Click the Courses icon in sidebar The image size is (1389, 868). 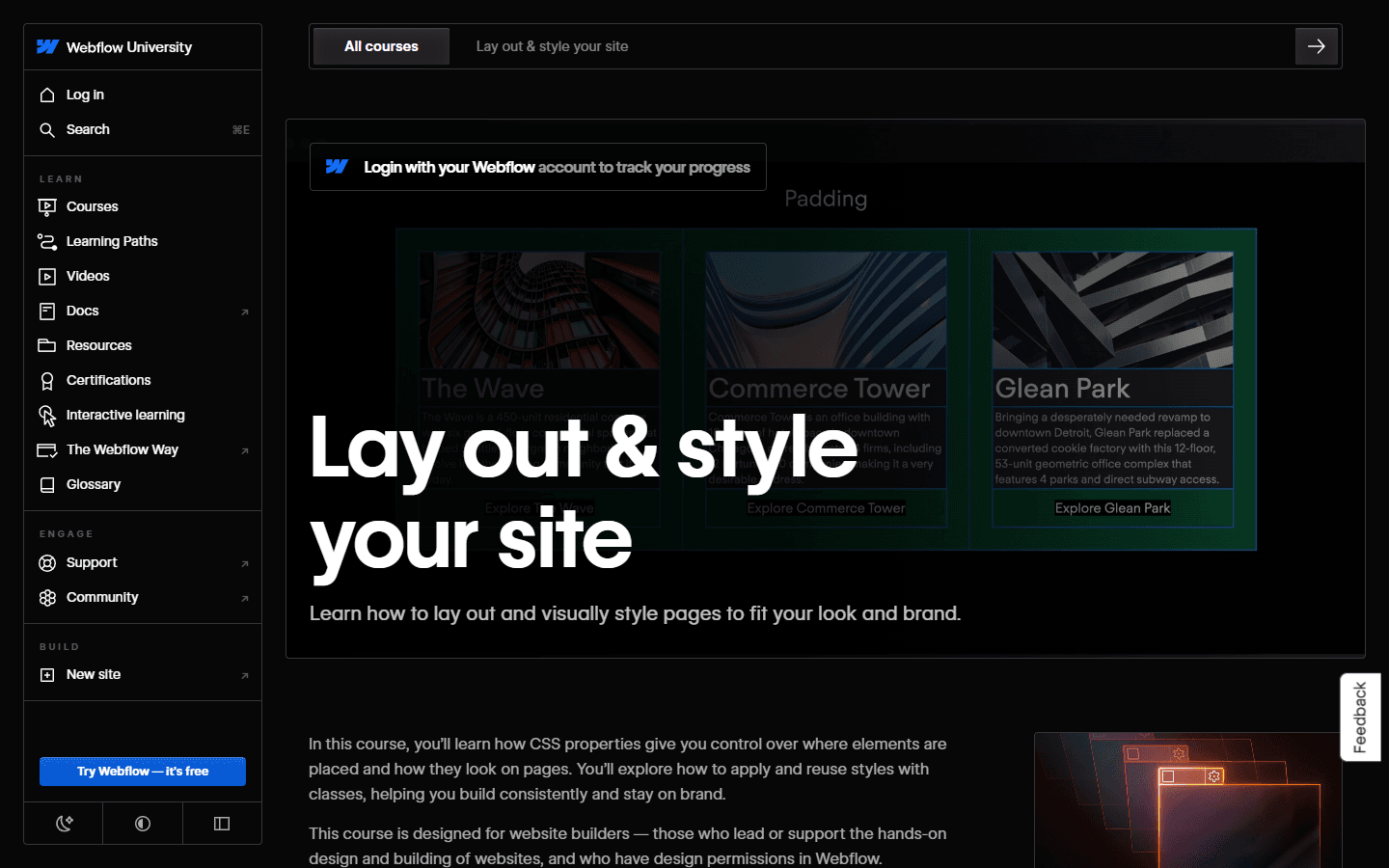[x=47, y=206]
